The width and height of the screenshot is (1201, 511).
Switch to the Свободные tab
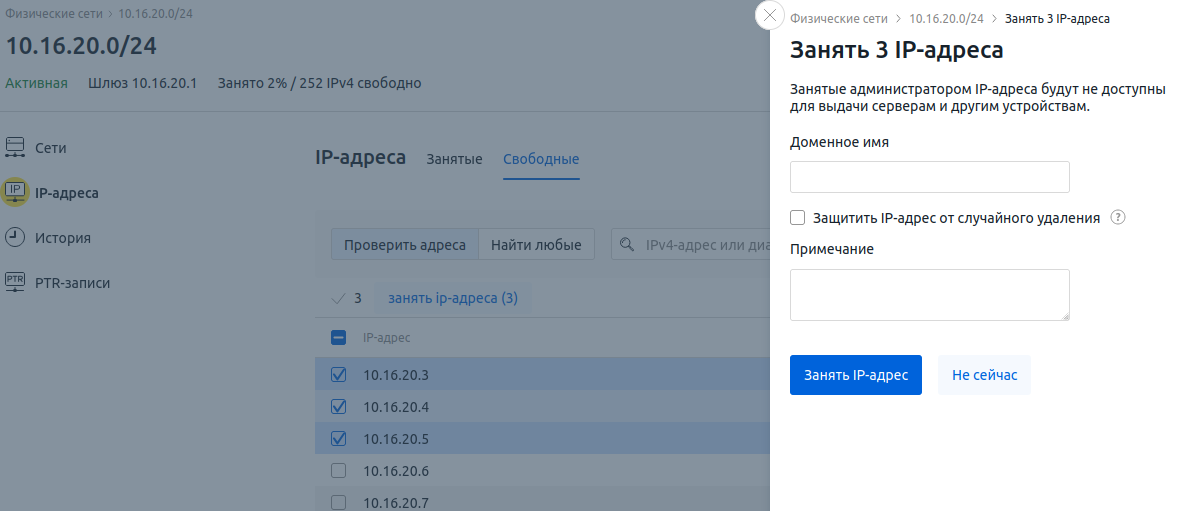click(541, 160)
